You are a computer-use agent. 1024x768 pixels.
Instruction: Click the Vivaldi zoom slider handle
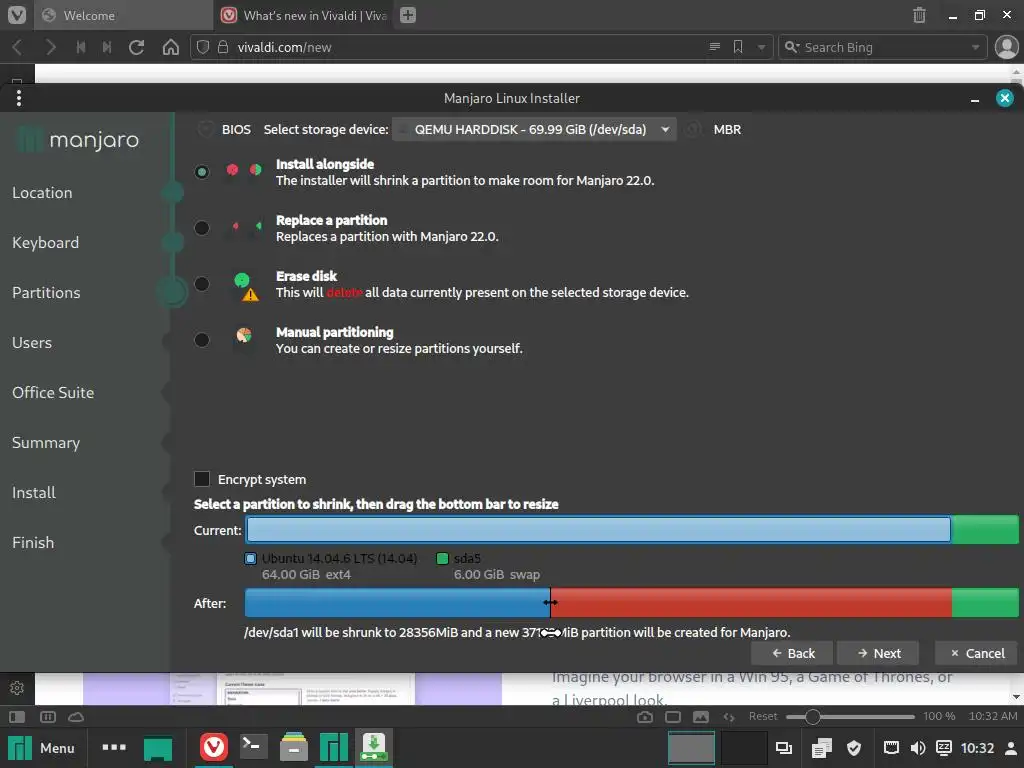(x=812, y=716)
